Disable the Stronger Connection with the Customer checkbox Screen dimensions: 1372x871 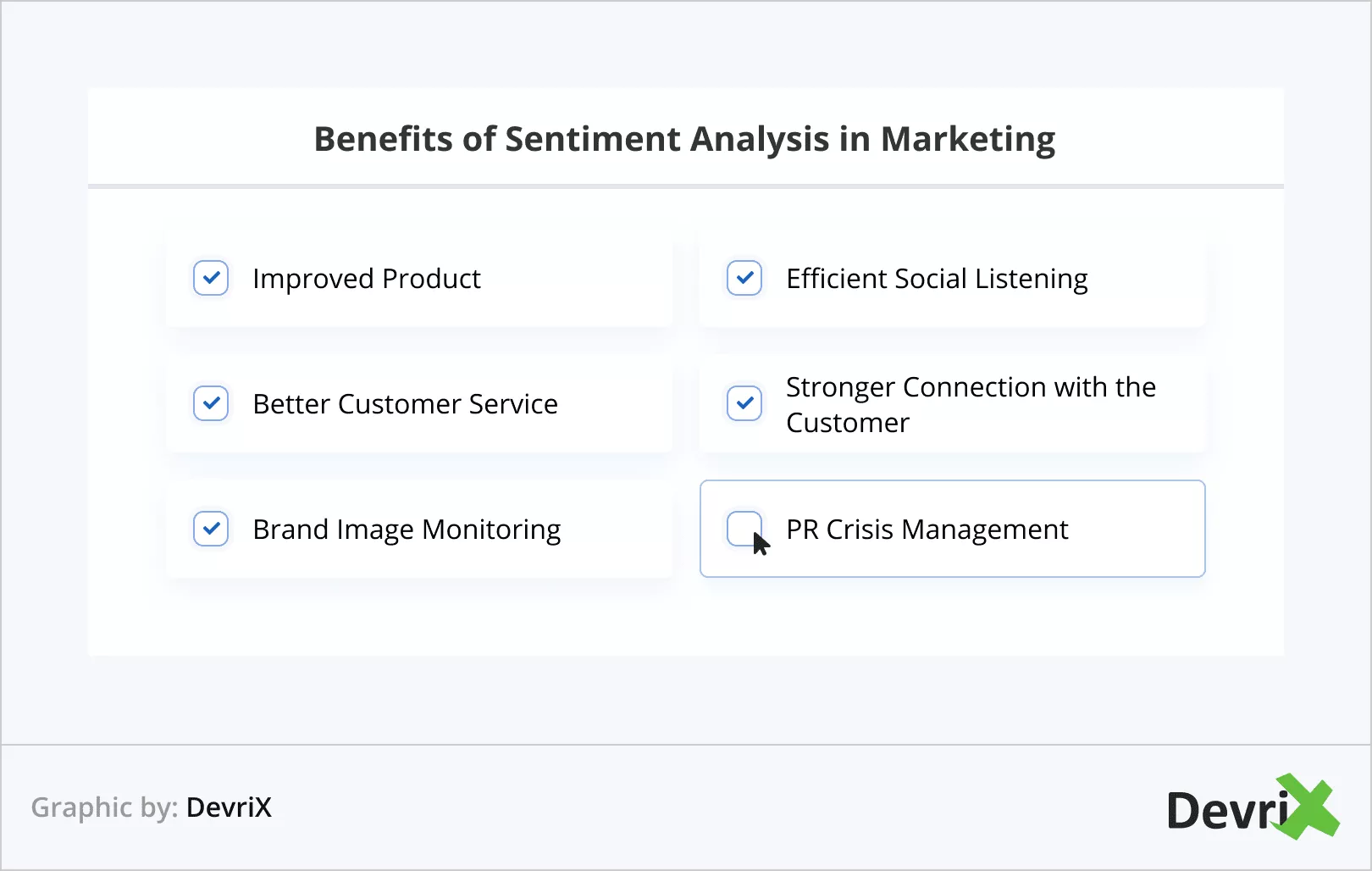point(744,403)
